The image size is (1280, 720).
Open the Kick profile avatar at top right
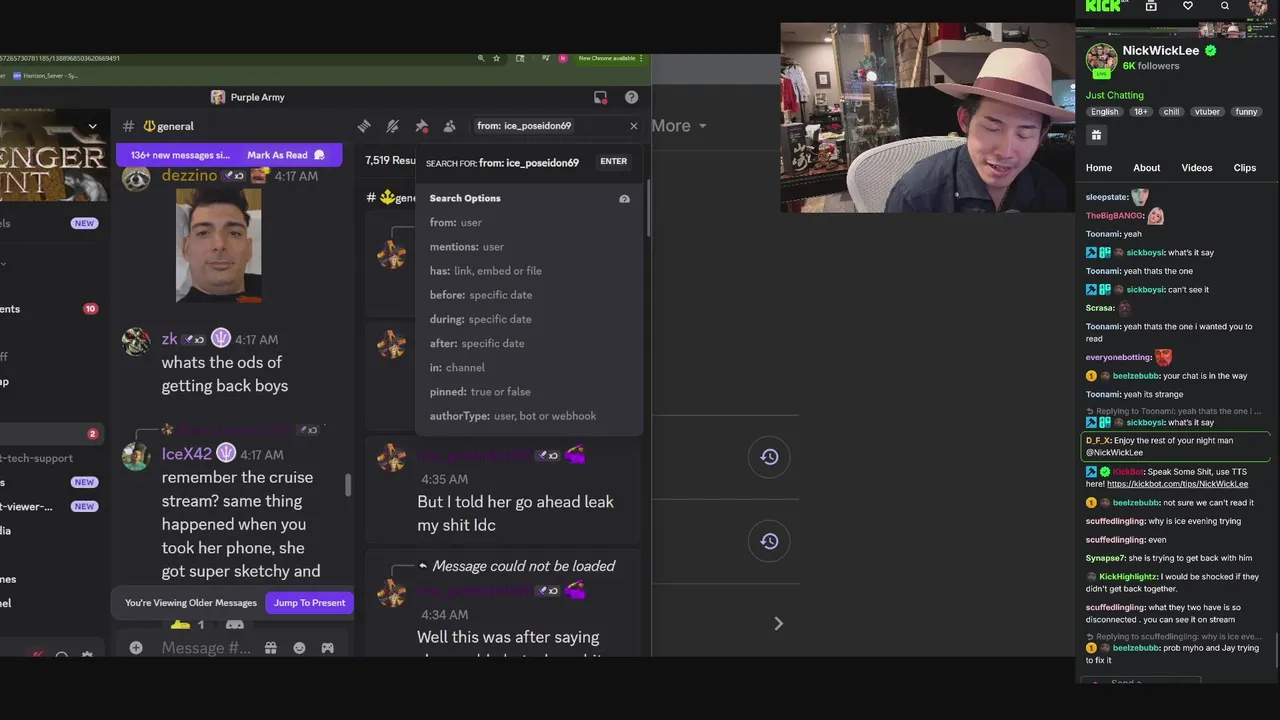(1258, 6)
